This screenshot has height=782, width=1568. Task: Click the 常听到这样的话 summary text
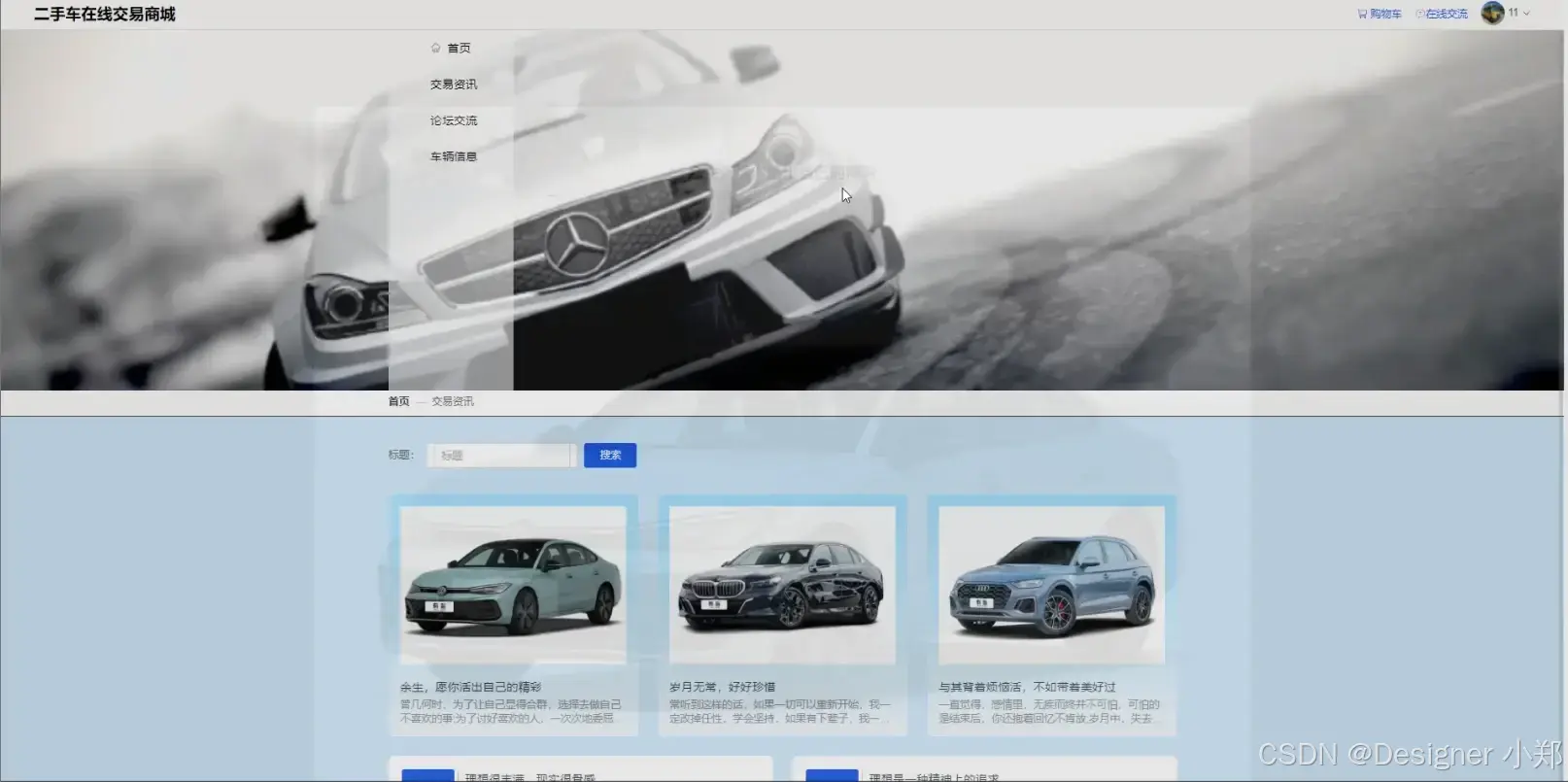click(779, 711)
